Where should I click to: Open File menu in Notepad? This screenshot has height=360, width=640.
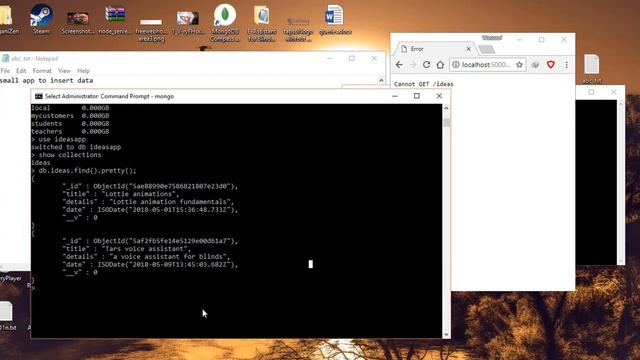pos(5,71)
